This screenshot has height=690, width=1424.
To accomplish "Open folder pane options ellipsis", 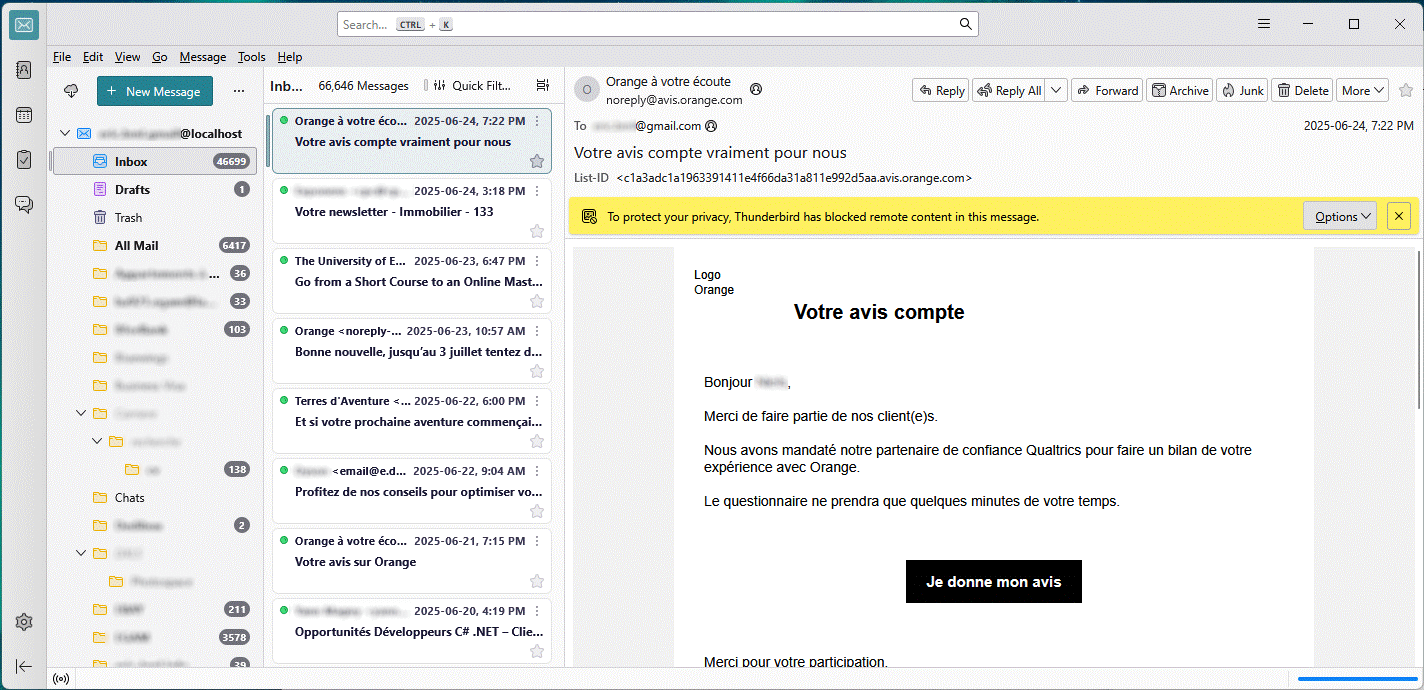I will tap(238, 91).
